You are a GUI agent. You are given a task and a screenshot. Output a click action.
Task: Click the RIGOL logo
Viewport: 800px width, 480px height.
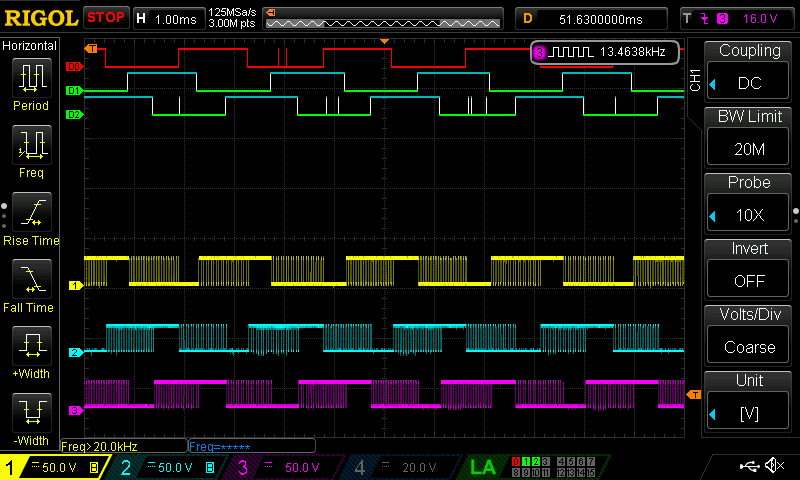tap(41, 18)
